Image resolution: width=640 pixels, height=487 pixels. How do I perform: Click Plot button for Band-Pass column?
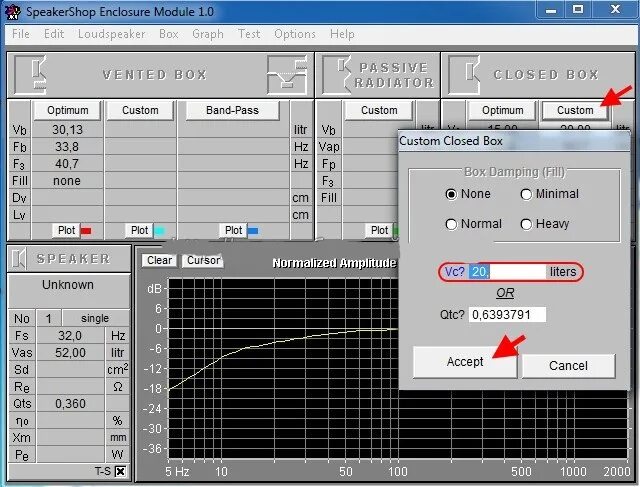click(233, 231)
